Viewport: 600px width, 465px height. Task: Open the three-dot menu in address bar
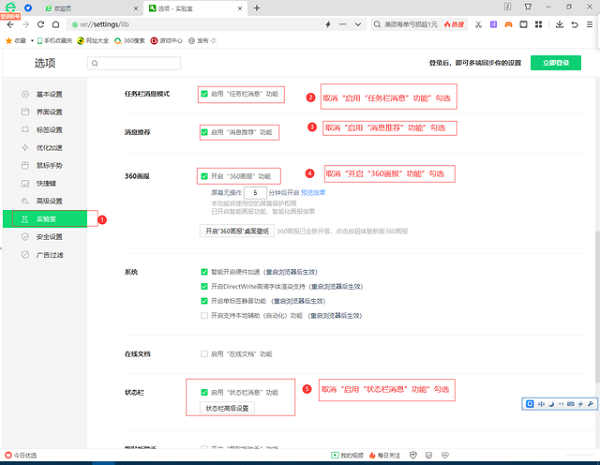tap(343, 24)
